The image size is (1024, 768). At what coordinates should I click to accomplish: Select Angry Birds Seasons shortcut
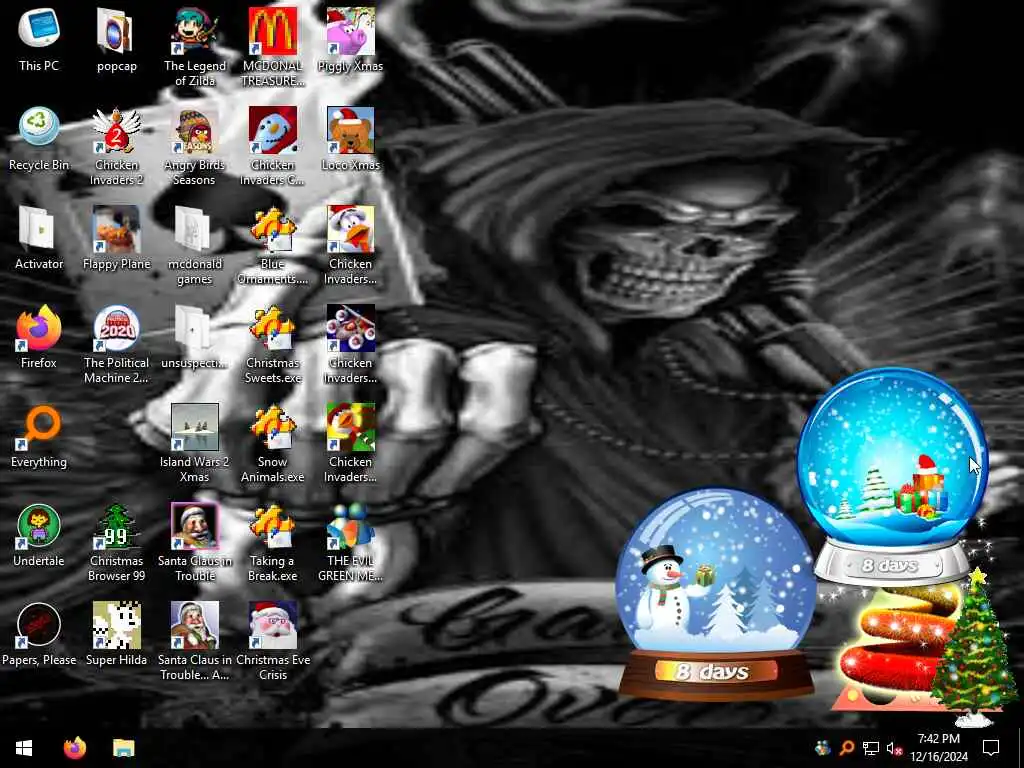point(195,146)
